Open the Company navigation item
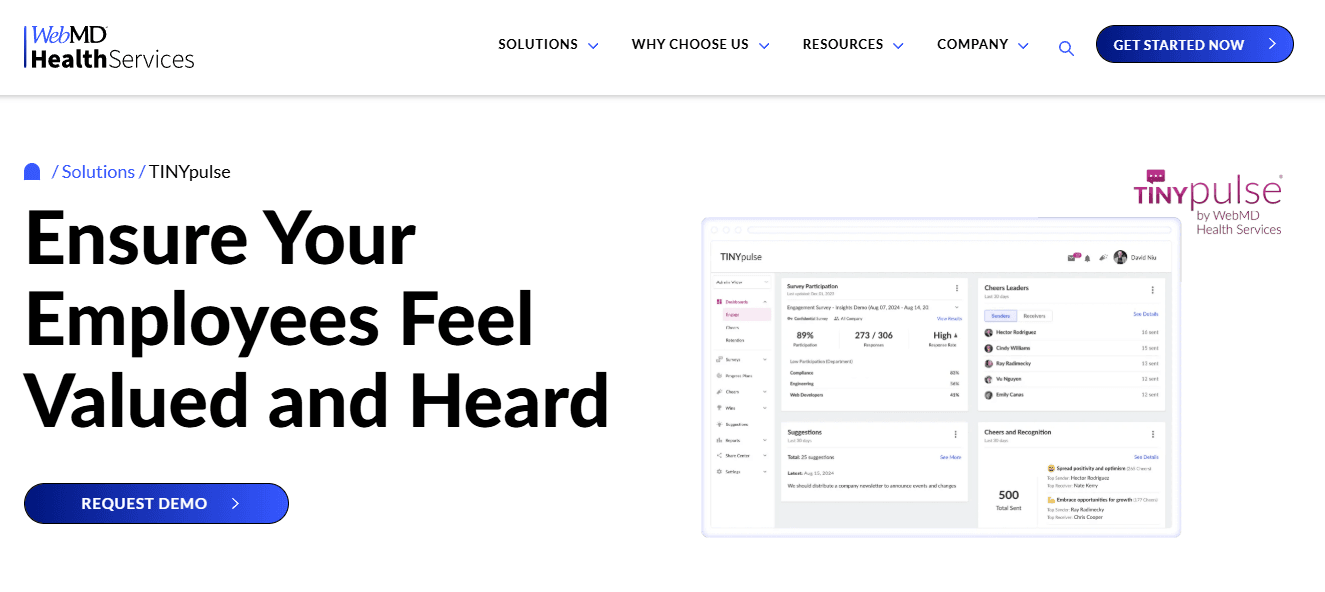 click(x=972, y=44)
